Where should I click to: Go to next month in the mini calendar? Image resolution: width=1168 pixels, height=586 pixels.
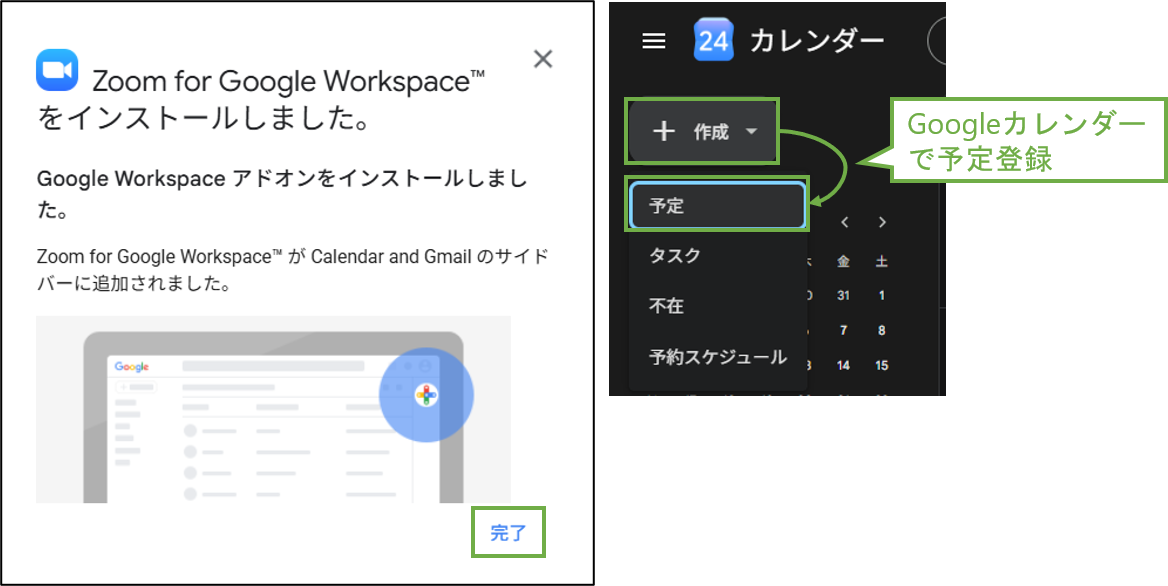click(x=882, y=222)
